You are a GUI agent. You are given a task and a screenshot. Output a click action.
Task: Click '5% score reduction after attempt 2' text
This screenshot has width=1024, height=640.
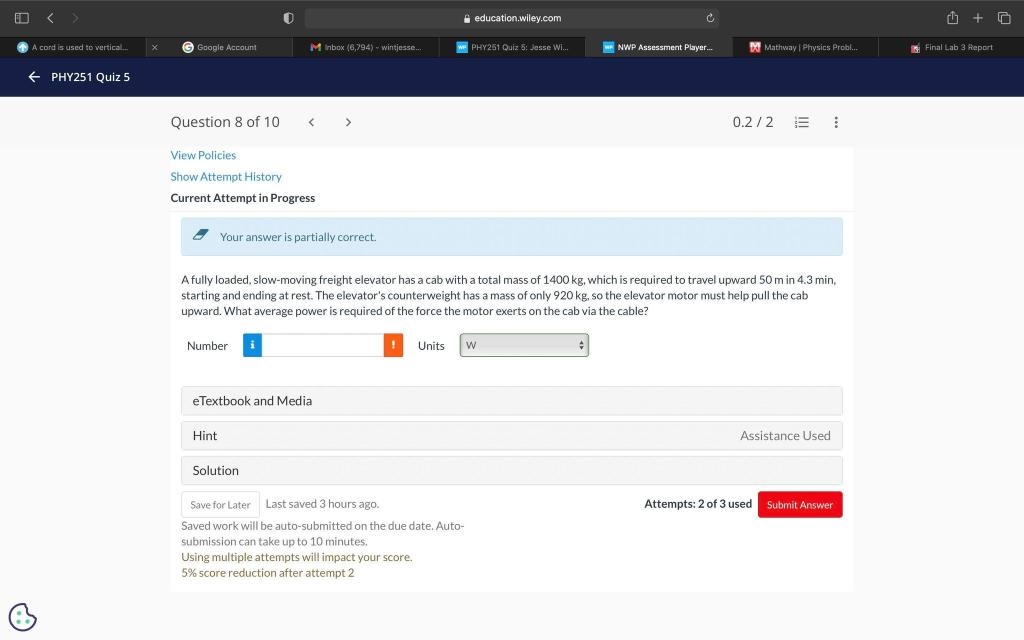[x=268, y=573]
